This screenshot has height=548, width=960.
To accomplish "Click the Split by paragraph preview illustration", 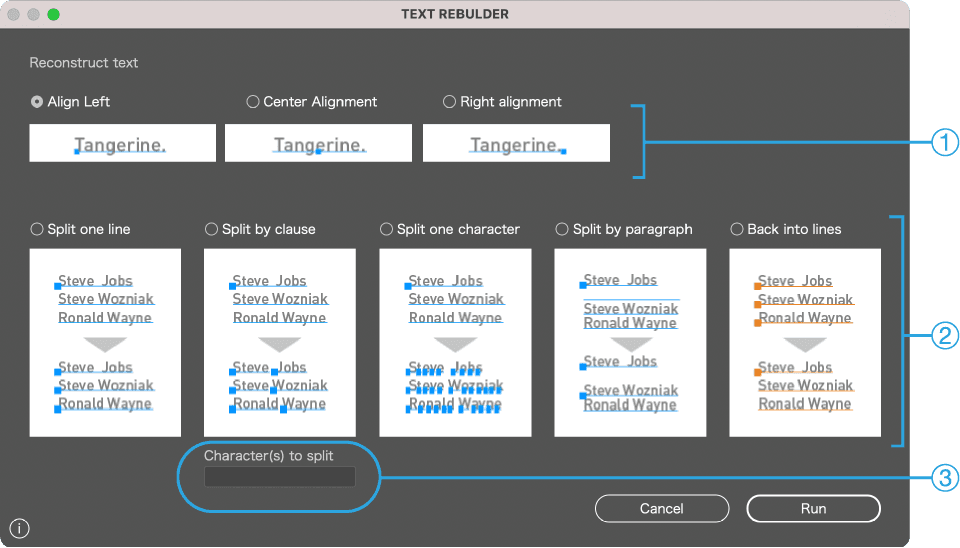I will (x=630, y=342).
